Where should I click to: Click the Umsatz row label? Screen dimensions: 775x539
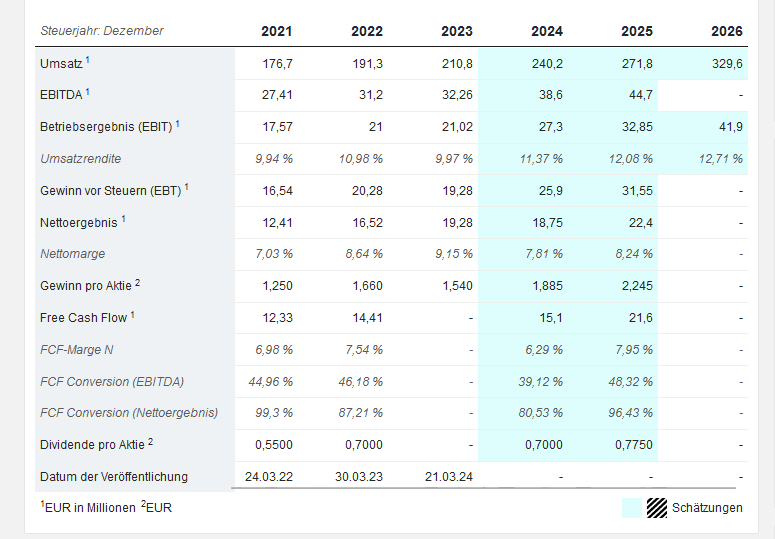point(60,62)
